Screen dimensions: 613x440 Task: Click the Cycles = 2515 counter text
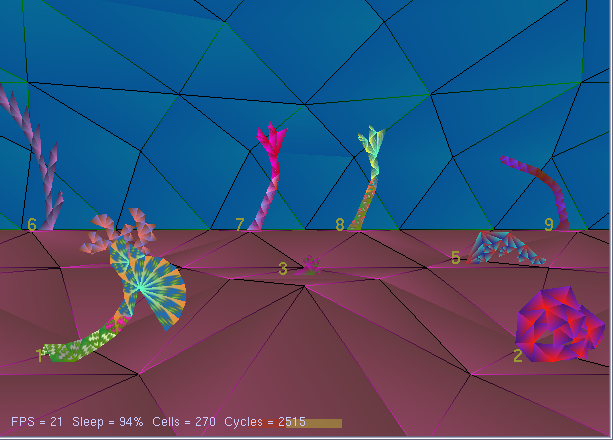265,423
